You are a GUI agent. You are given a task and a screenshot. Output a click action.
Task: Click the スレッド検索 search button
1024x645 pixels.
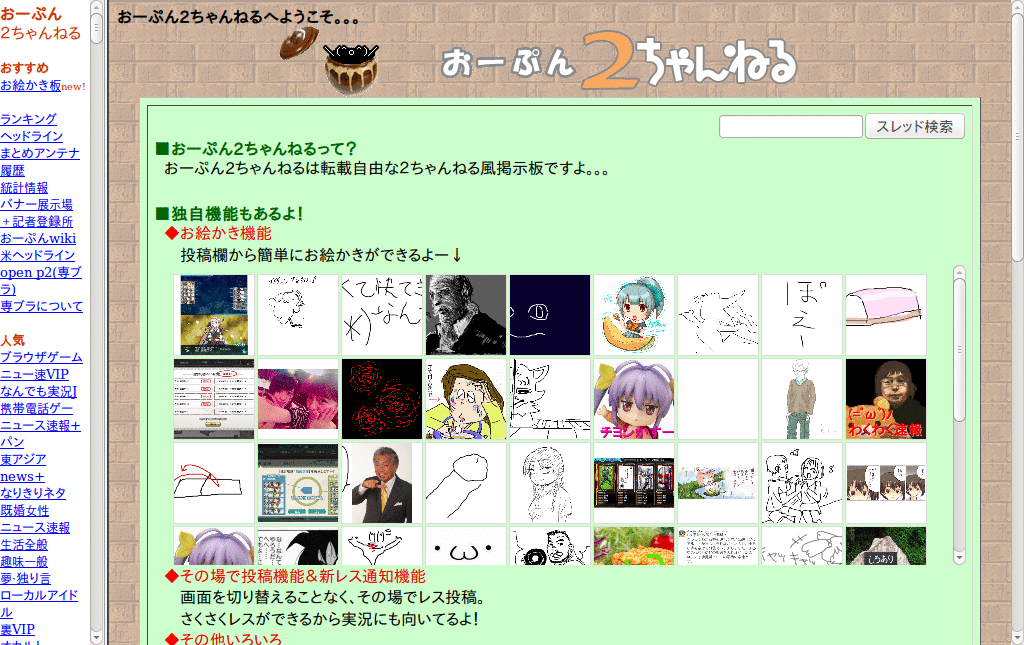coord(914,127)
